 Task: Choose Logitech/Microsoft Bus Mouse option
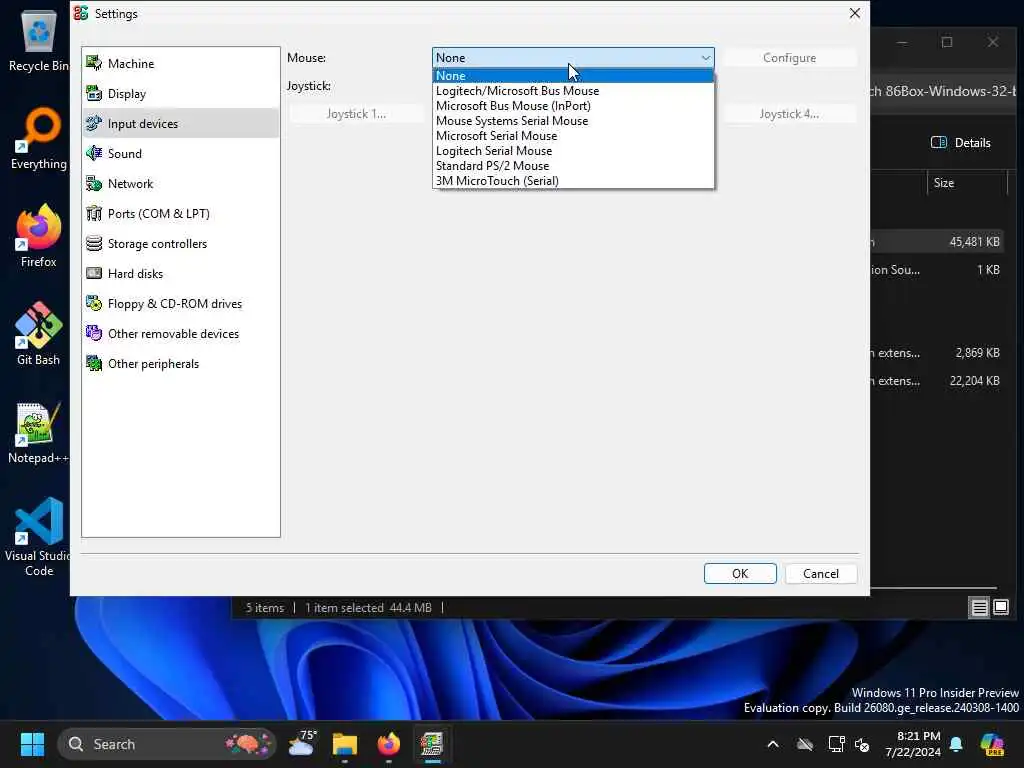click(x=573, y=91)
